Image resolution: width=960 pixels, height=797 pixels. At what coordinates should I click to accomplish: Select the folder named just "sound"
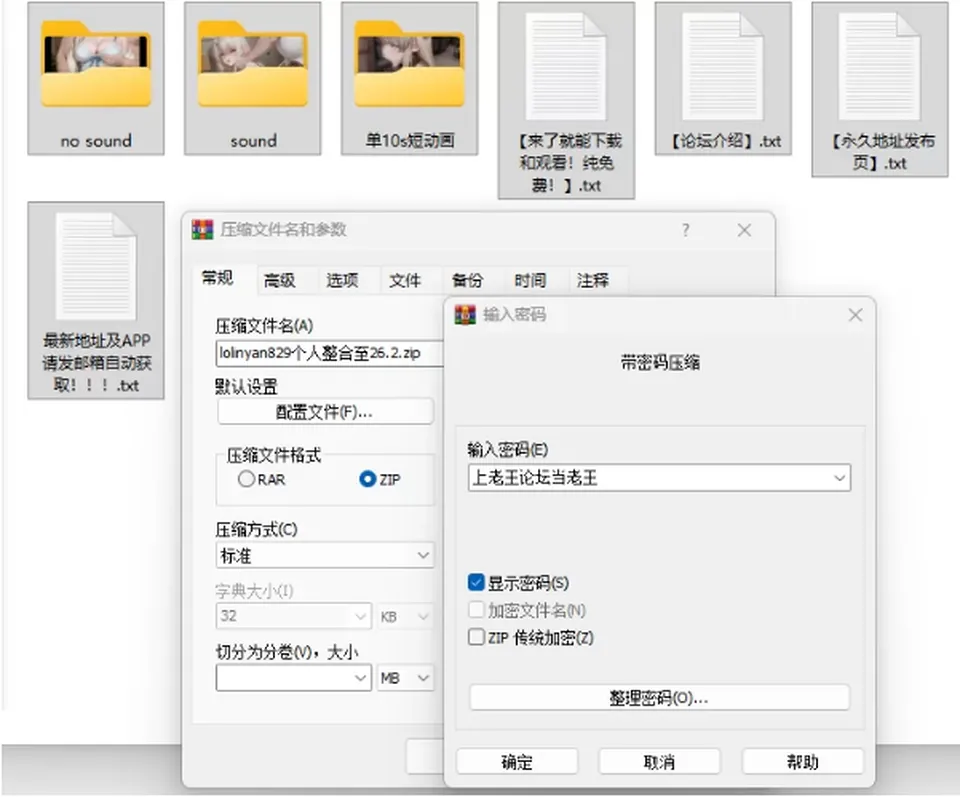253,78
